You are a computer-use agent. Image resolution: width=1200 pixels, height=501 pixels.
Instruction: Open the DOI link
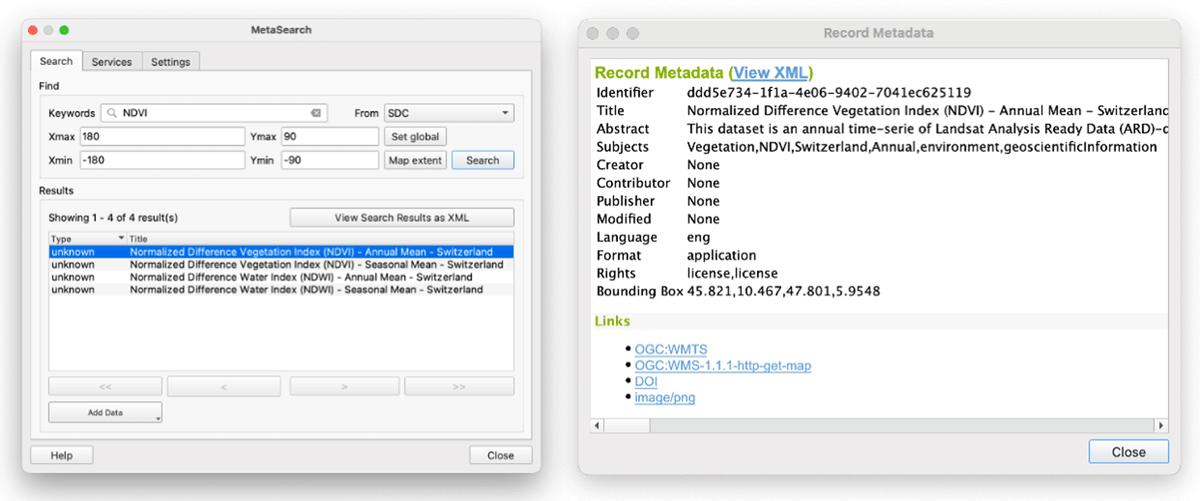(x=646, y=382)
